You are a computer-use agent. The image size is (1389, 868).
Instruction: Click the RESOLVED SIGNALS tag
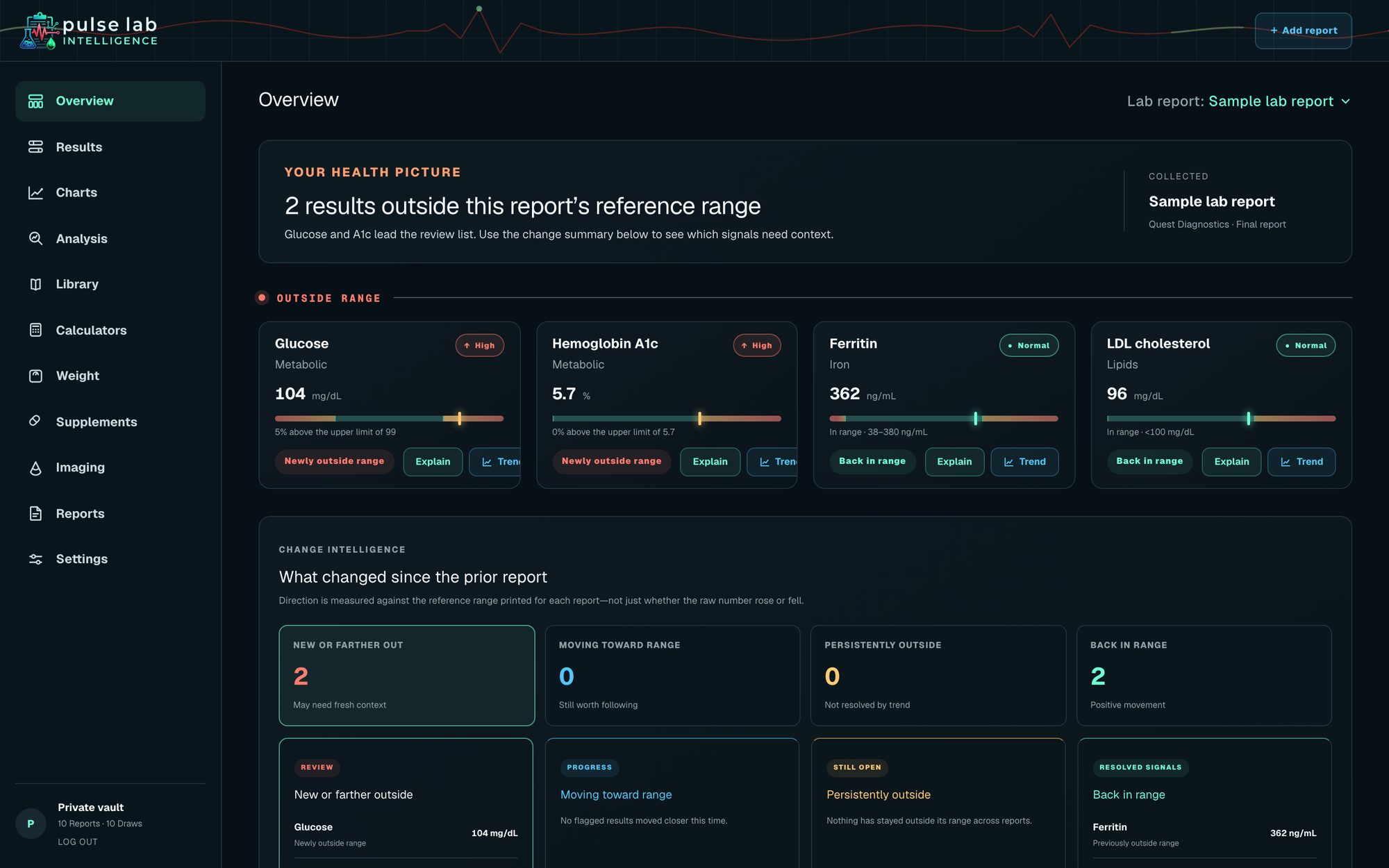coord(1140,767)
